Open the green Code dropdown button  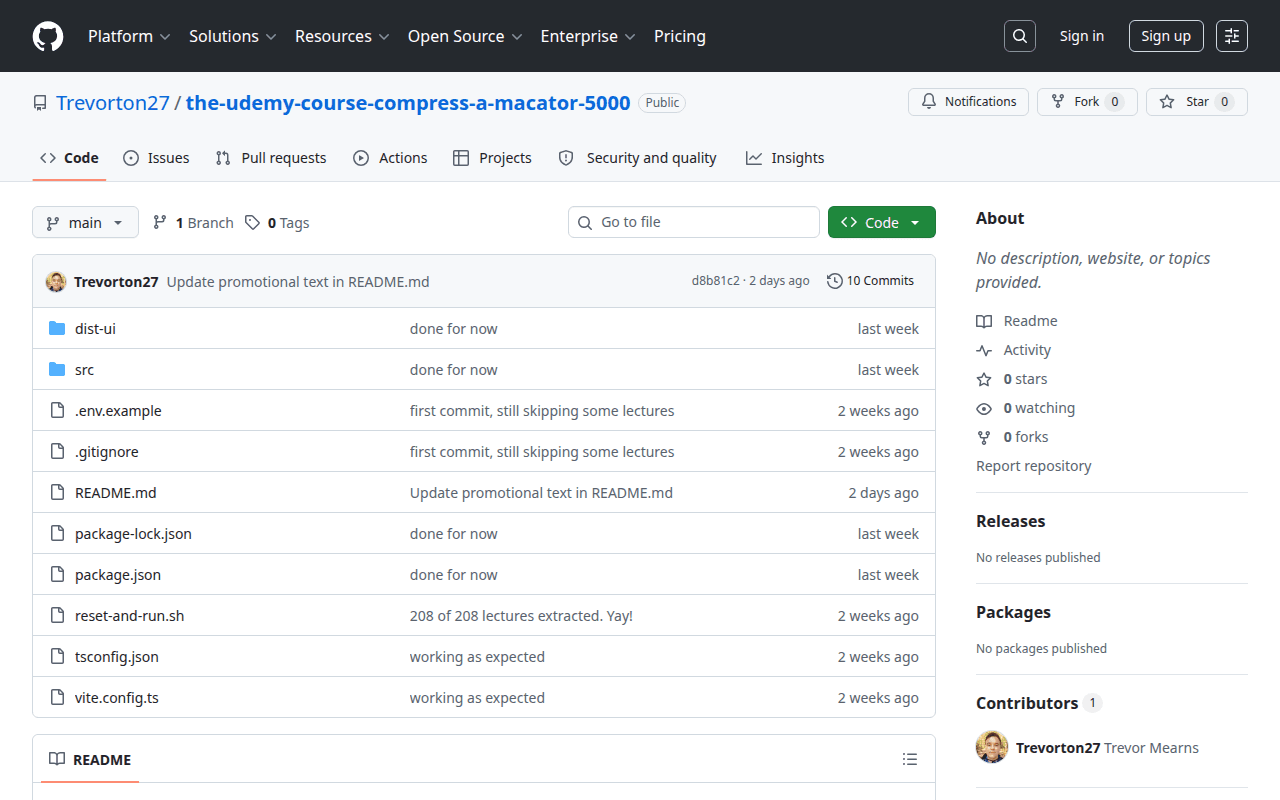(x=882, y=222)
